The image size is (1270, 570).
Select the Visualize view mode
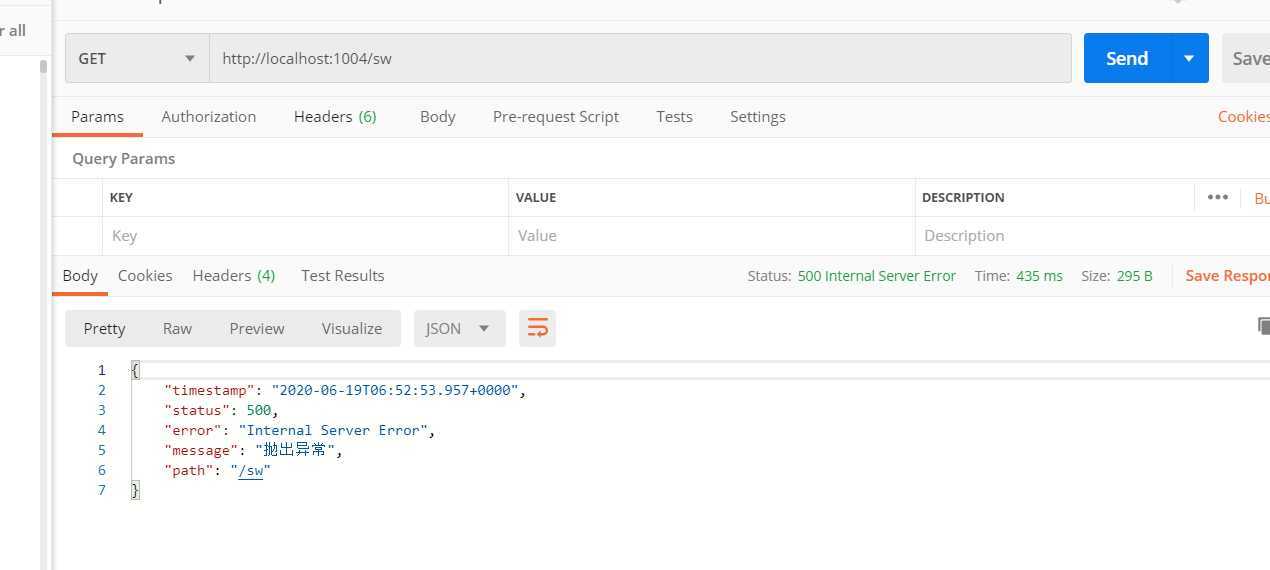(352, 328)
